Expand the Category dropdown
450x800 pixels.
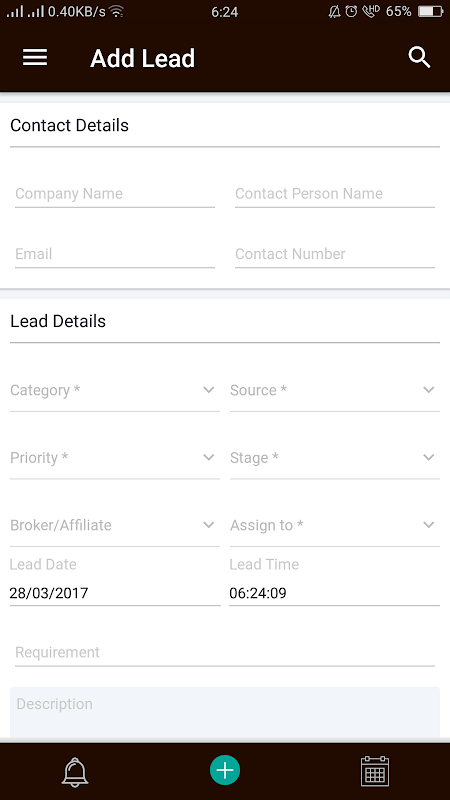click(115, 390)
